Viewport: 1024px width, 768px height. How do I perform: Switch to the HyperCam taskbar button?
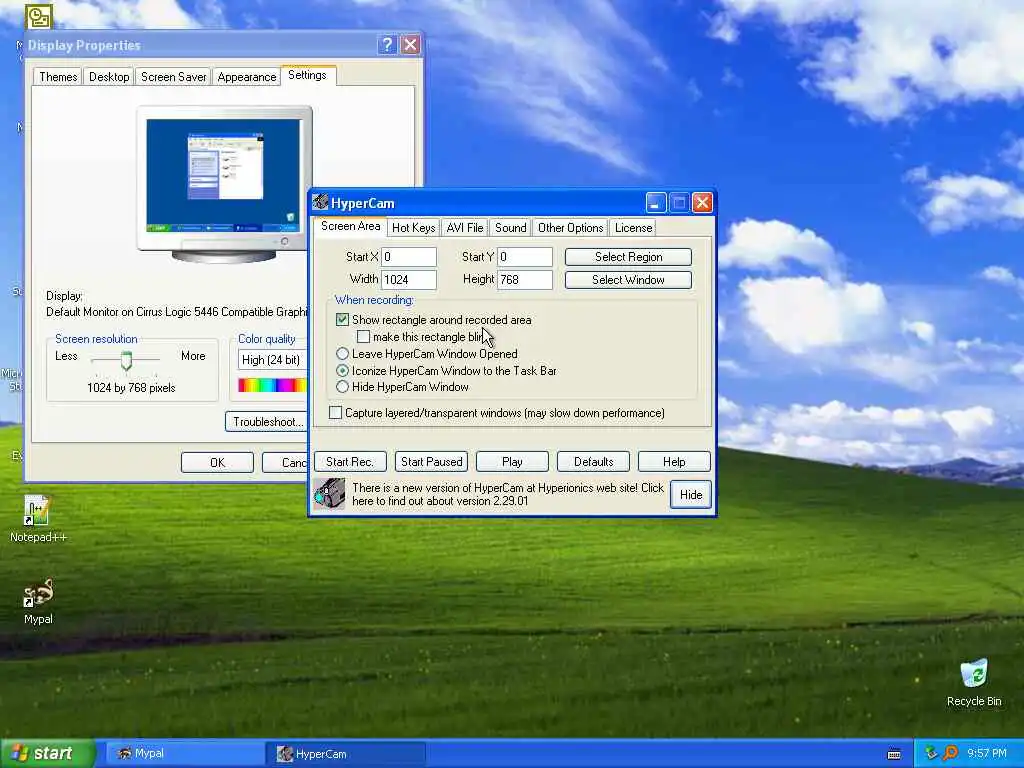point(347,754)
